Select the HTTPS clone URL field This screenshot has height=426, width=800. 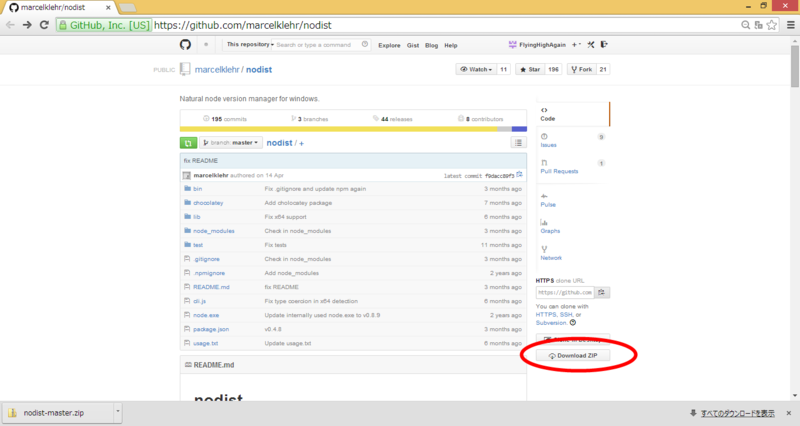(565, 292)
